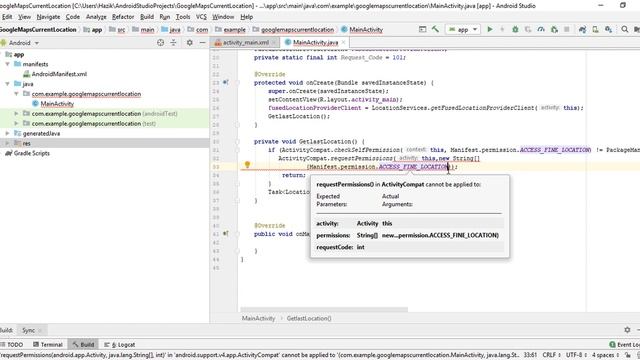Image resolution: width=640 pixels, height=360 pixels.
Task: Open the Tools menu
Action: pyautogui.click(x=183, y=17)
